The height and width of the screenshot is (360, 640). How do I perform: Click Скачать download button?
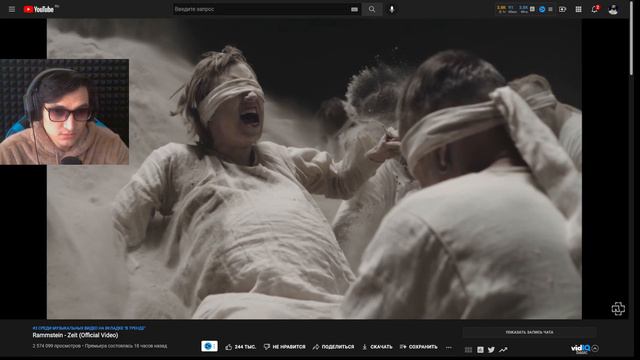(x=377, y=347)
